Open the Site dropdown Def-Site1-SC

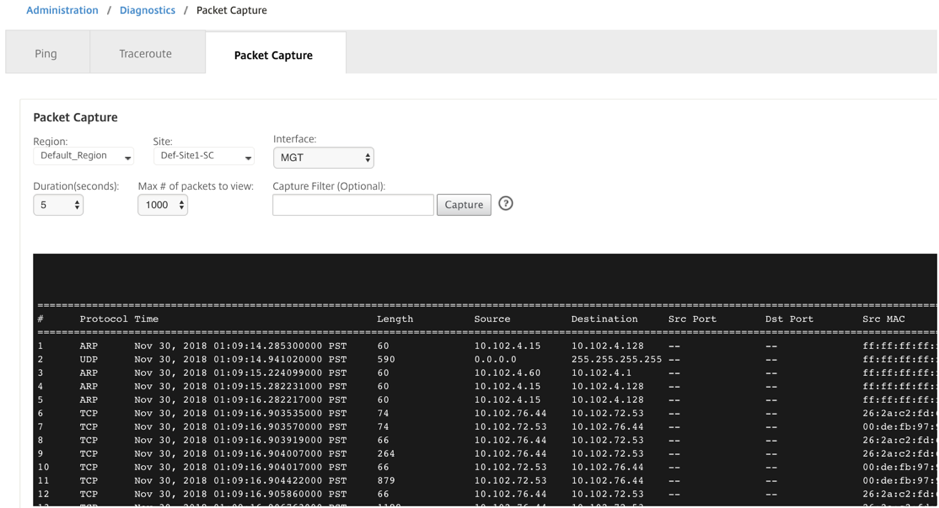(x=204, y=156)
